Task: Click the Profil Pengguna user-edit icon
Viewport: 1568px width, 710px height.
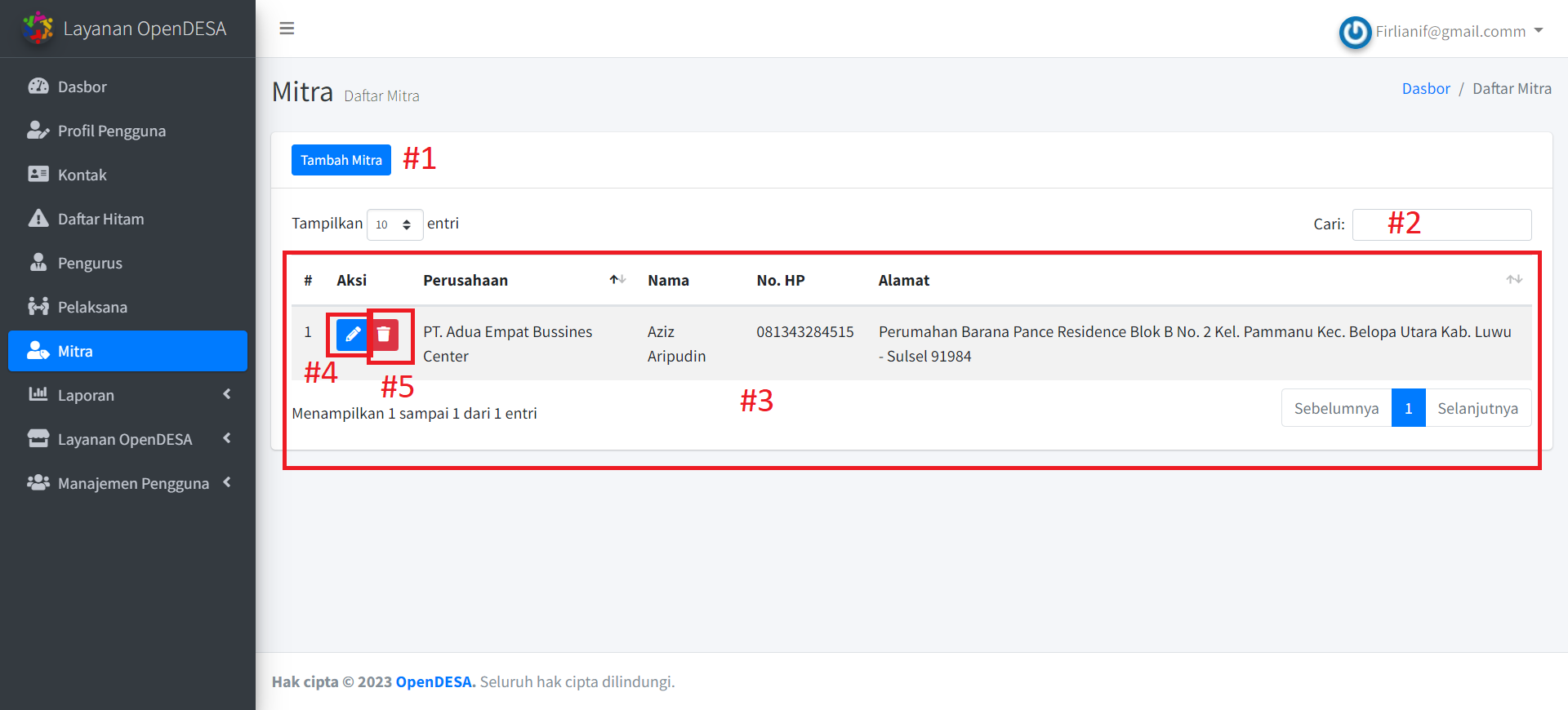Action: point(38,131)
